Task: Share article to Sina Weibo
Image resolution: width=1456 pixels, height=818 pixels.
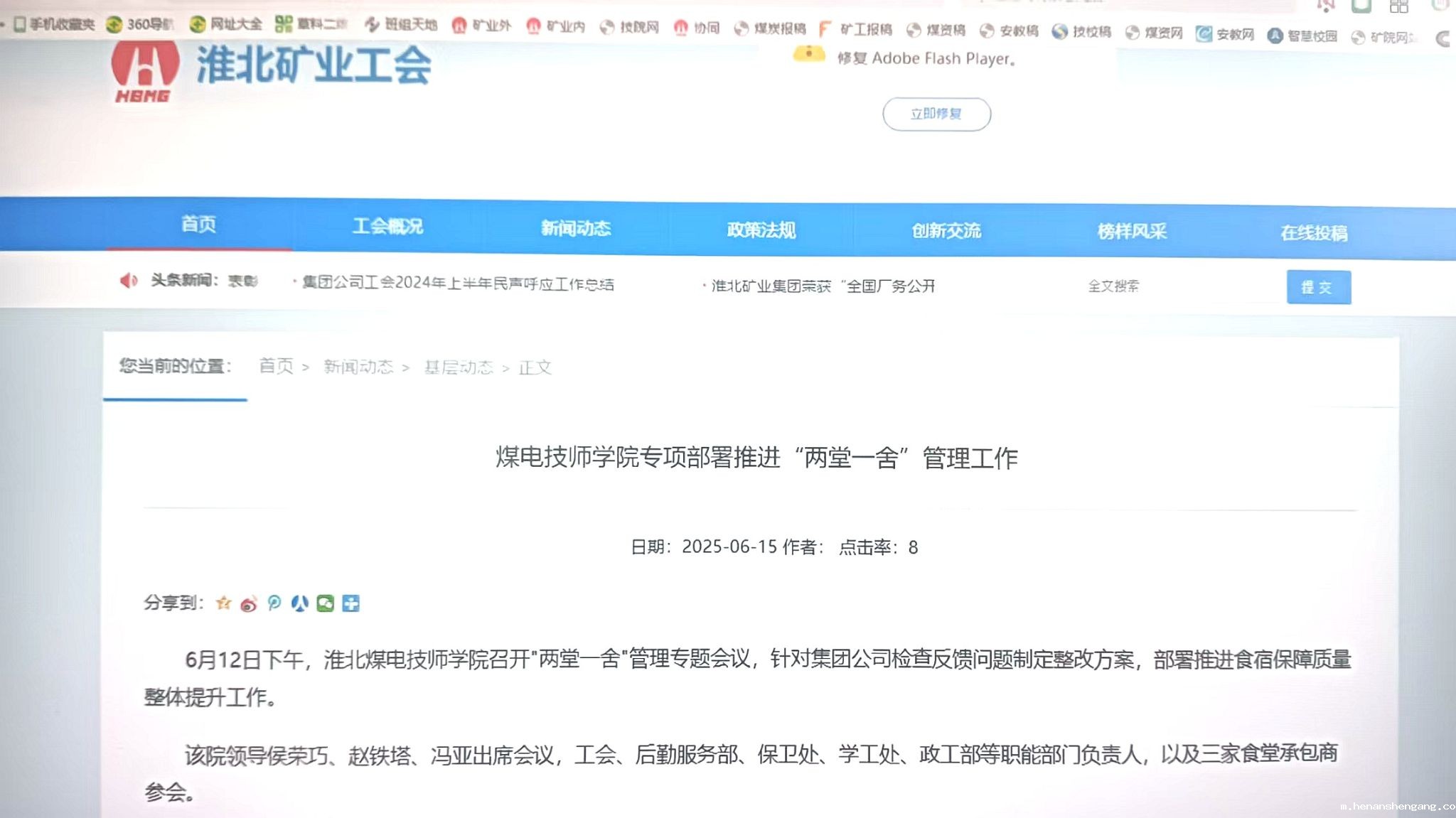Action: pos(249,604)
